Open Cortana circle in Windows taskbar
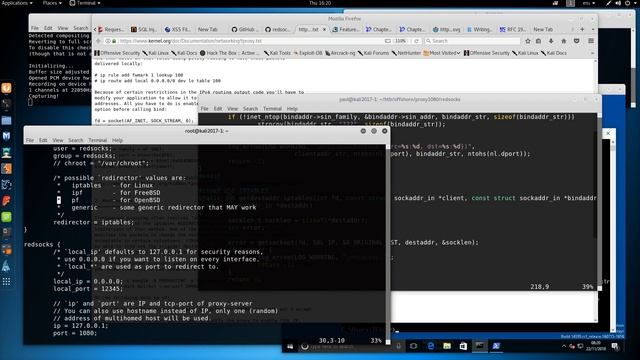640x360 pixels. (304, 346)
